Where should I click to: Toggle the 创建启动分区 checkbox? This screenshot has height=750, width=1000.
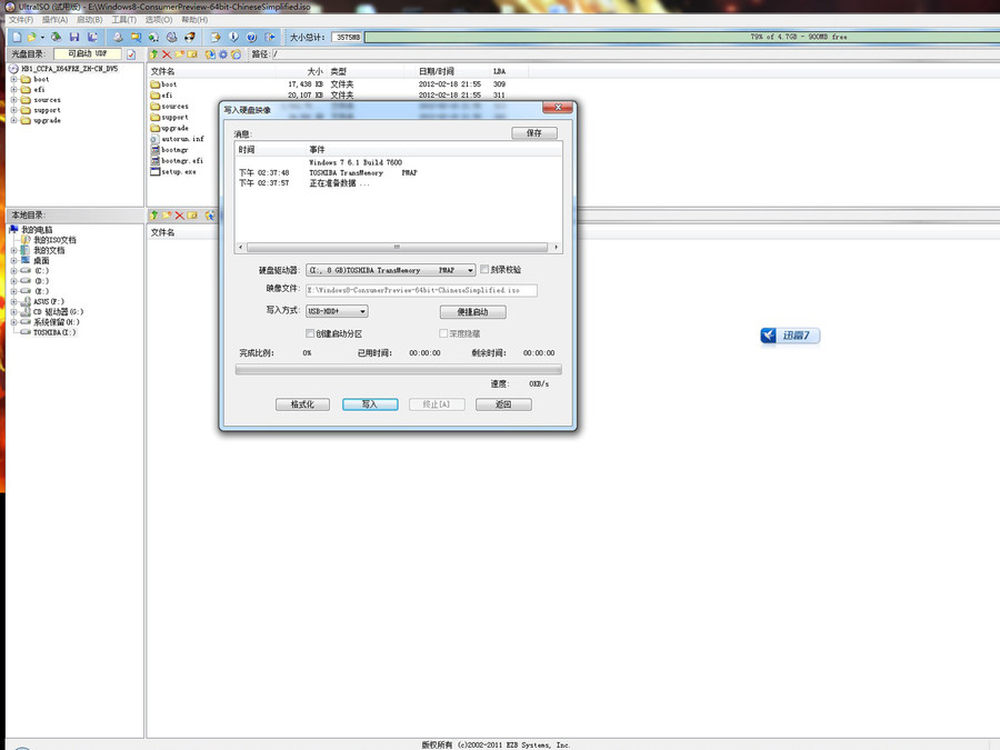click(x=310, y=334)
